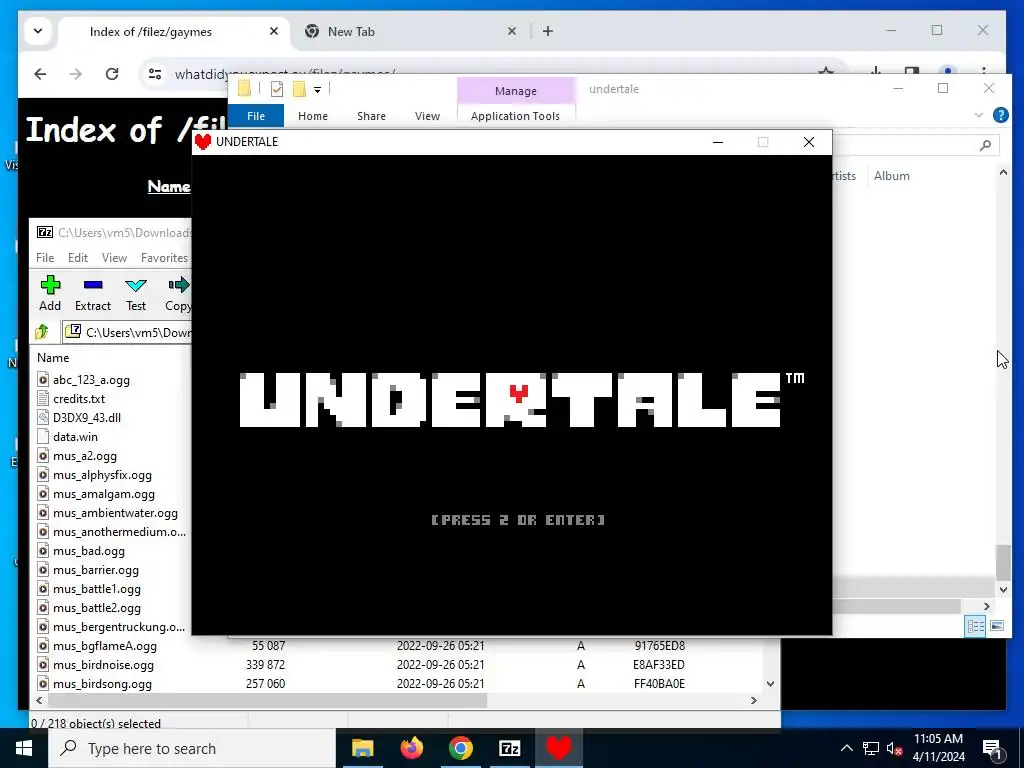Click the muted volume icon in system tray

895,748
